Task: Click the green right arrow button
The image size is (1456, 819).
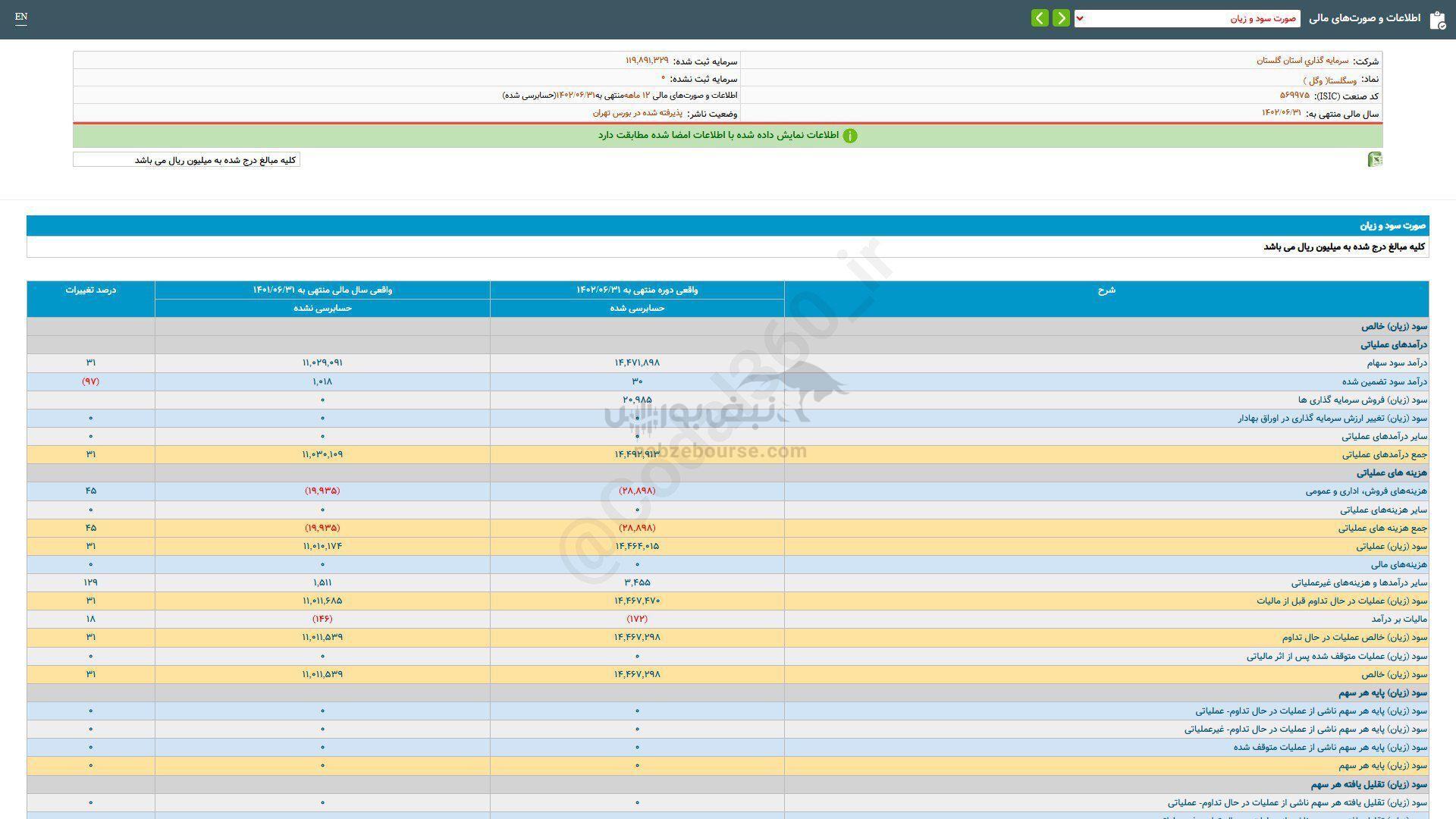Action: [1061, 18]
